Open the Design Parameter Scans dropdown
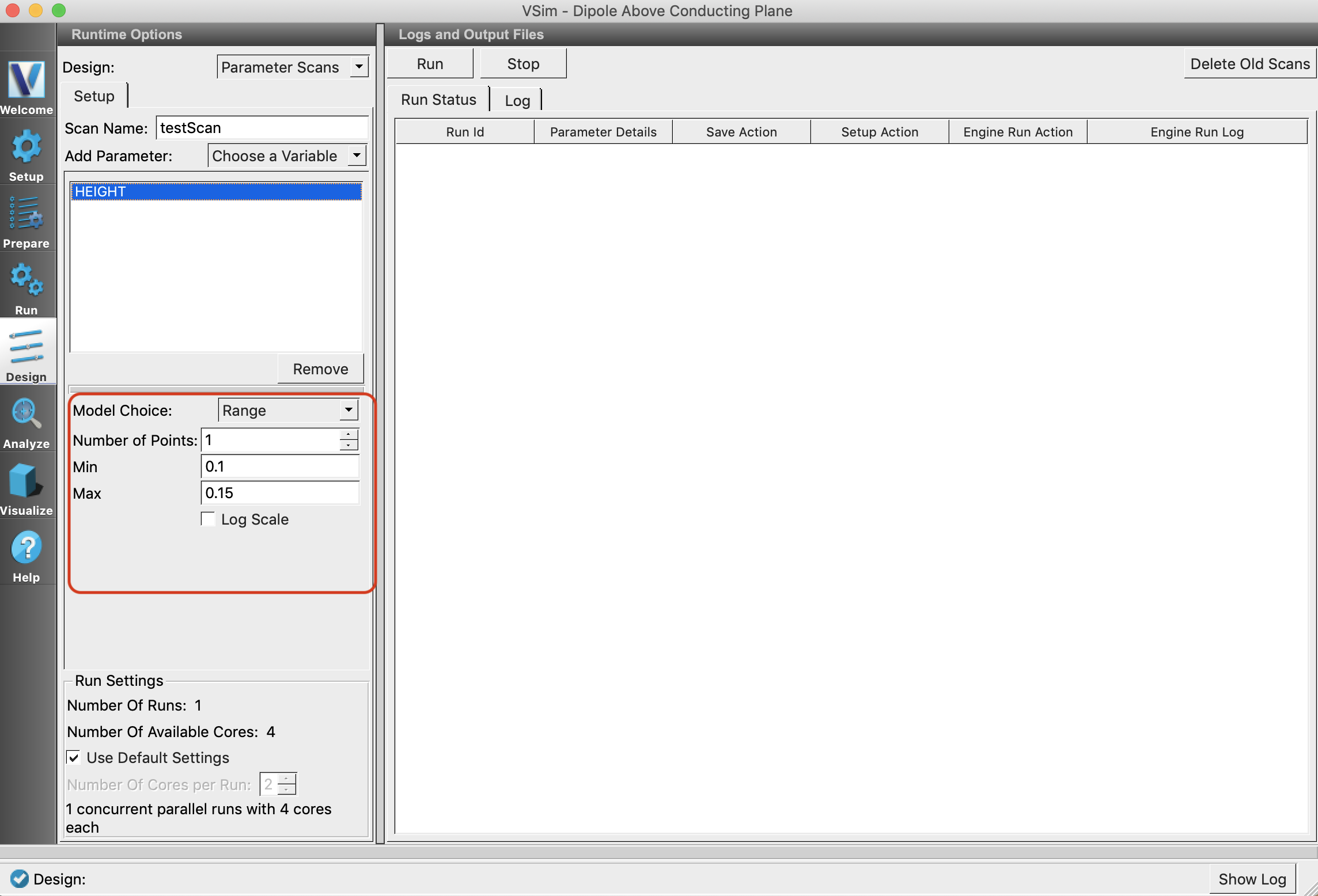The width and height of the screenshot is (1318, 896). click(x=293, y=67)
